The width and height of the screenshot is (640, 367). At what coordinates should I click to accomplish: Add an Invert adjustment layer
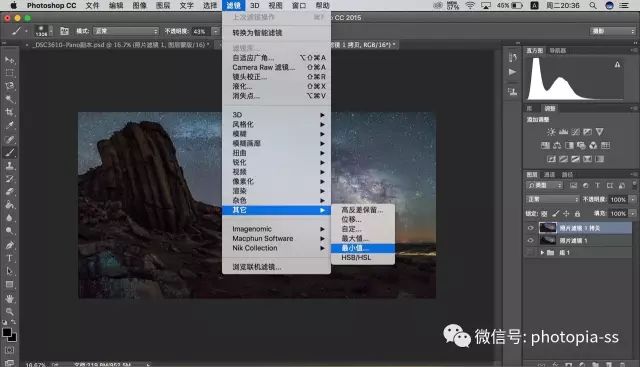551,159
